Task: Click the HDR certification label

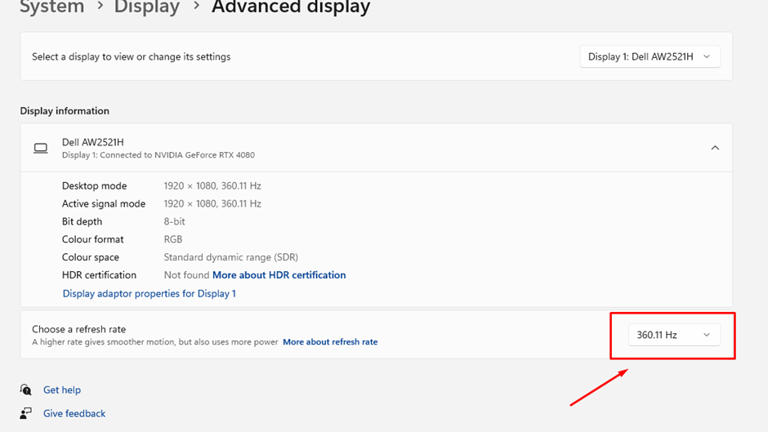Action: point(99,275)
